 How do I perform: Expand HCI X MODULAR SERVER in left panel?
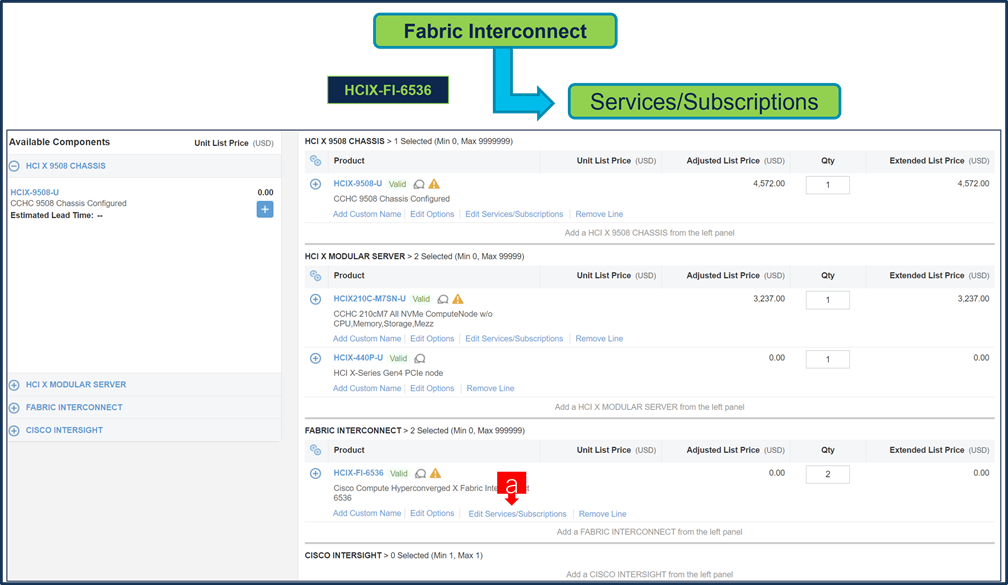(14, 385)
